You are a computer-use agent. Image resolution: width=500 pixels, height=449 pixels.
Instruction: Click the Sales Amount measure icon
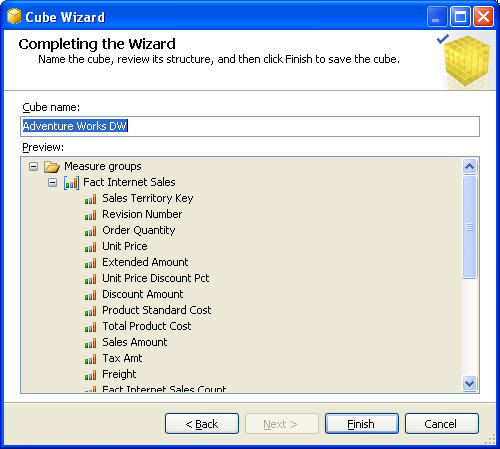click(90, 343)
